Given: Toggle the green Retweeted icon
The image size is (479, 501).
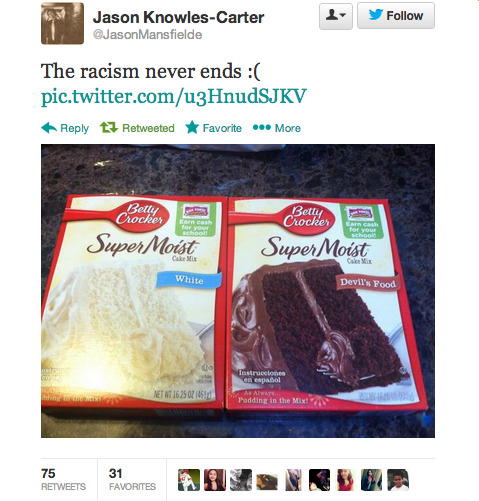Looking at the screenshot, I should (x=109, y=128).
